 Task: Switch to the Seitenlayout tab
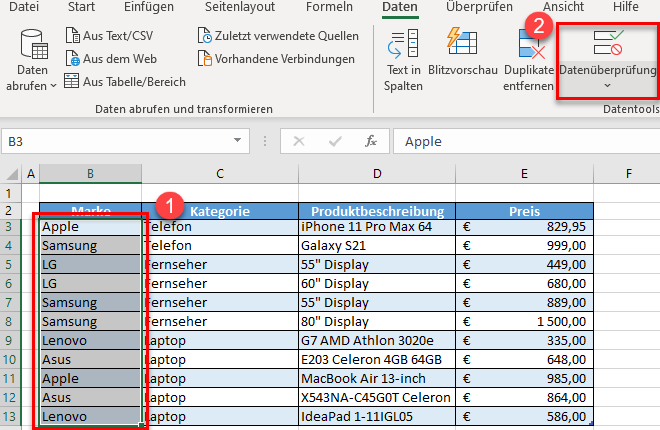(x=240, y=7)
